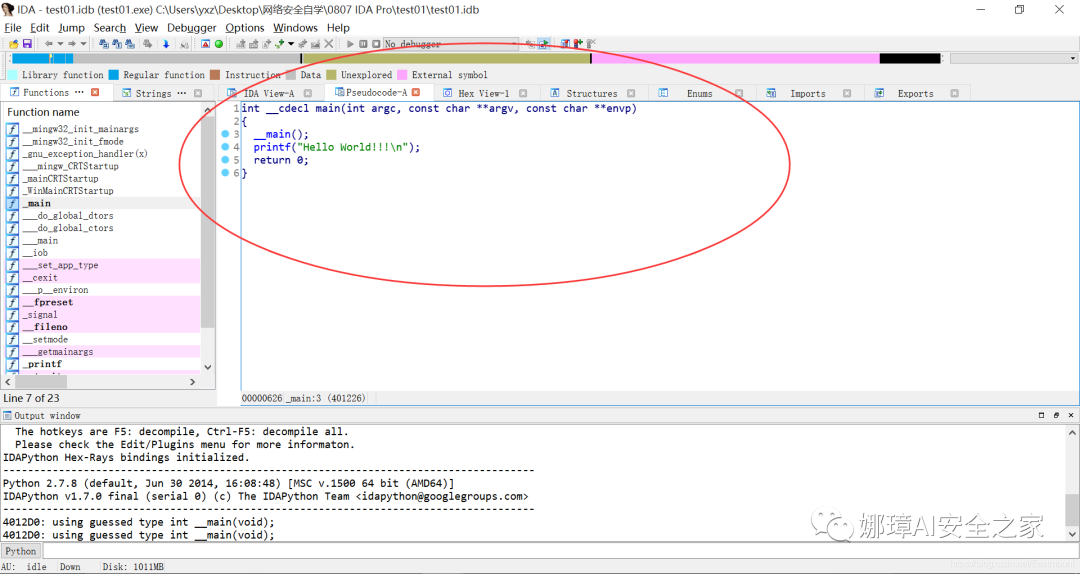Screen dimensions: 1080x574
Task: Click the function icon beside _printf
Action: pos(12,364)
